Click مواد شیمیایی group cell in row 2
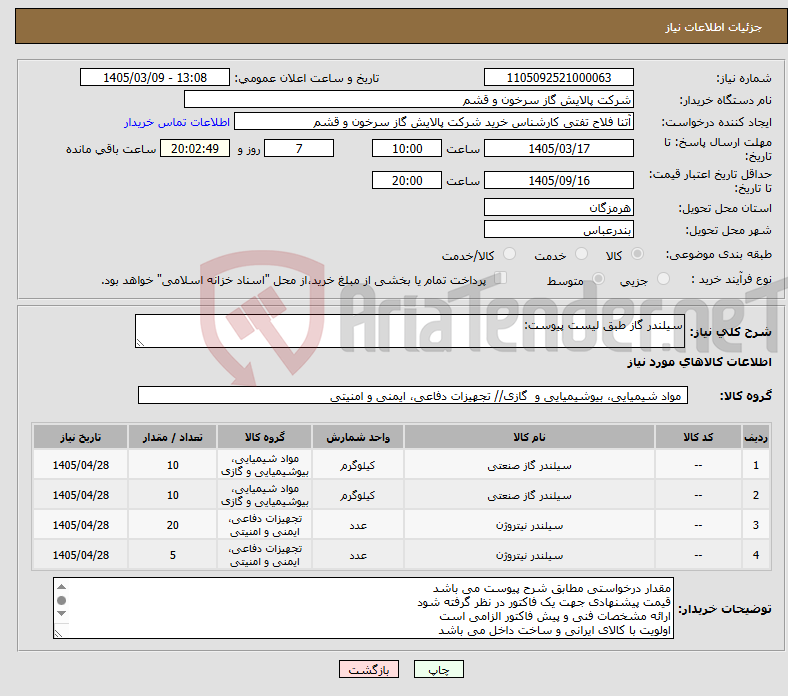 pos(265,495)
